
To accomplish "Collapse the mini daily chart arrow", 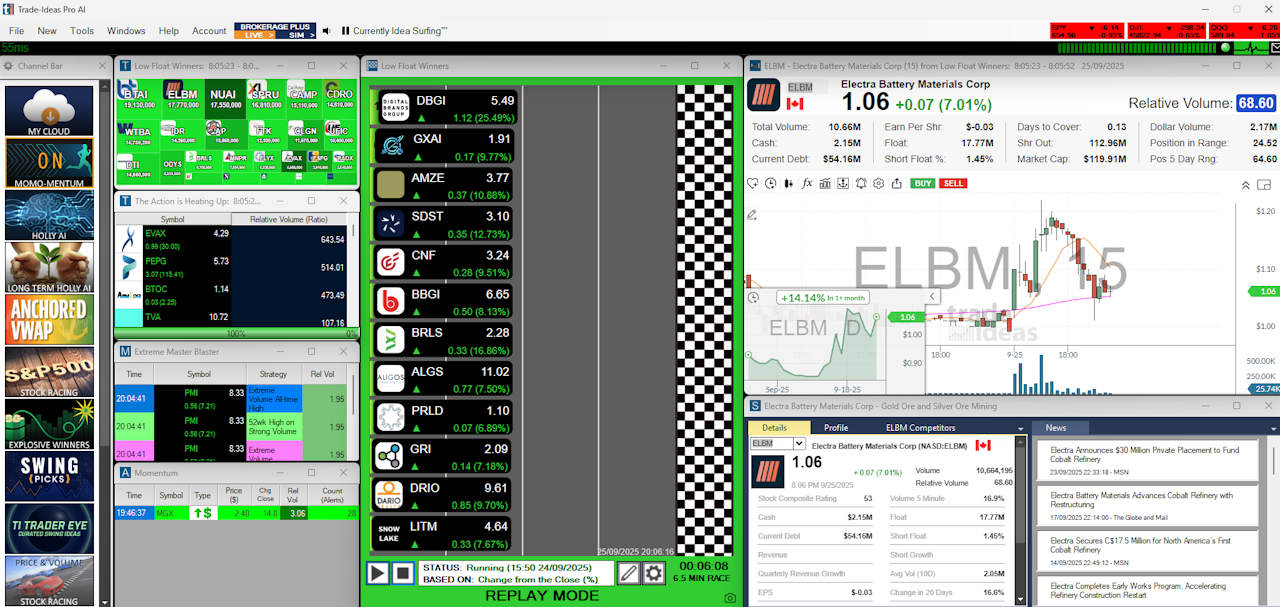I will (x=933, y=296).
